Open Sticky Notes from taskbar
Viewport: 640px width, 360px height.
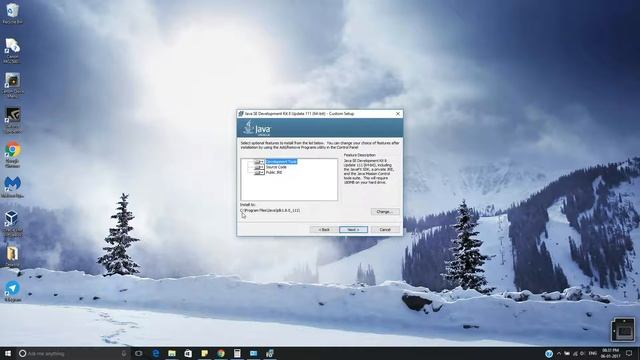pyautogui.click(x=204, y=353)
